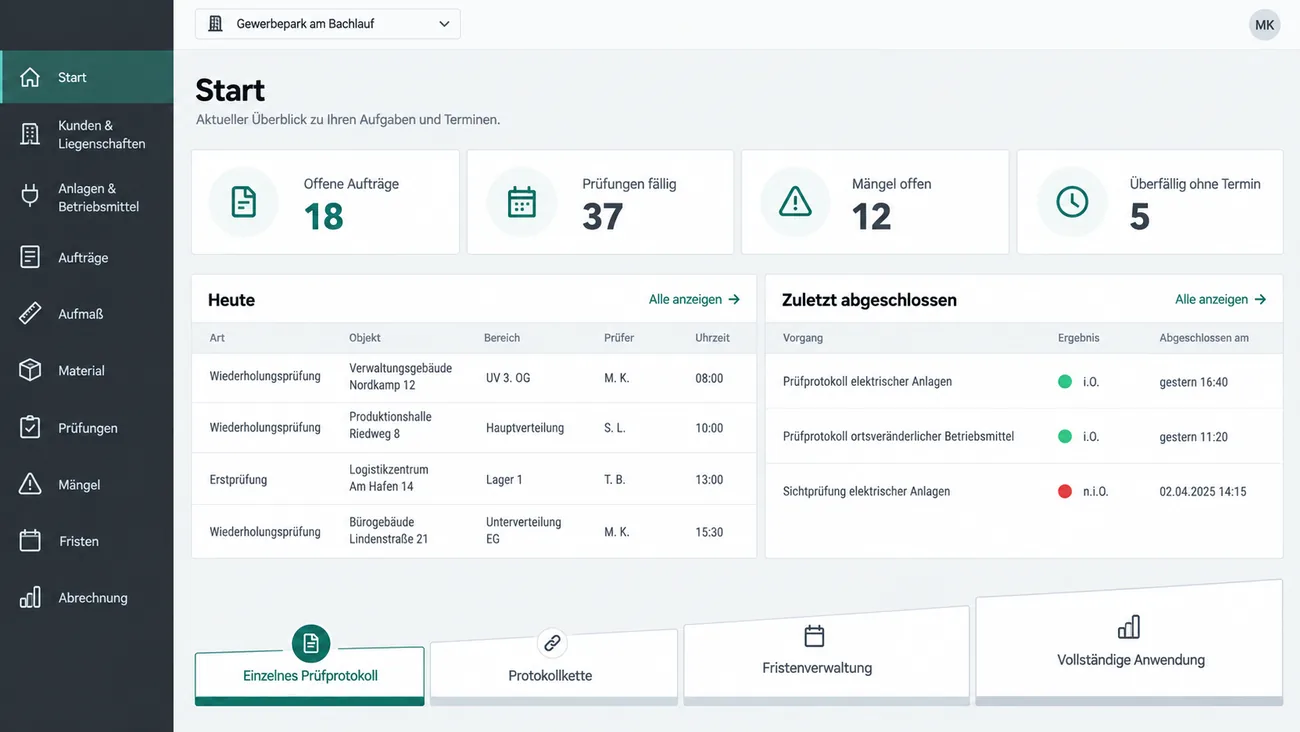Click the Mängel offen warning icon
The width and height of the screenshot is (1300, 732).
click(x=795, y=202)
